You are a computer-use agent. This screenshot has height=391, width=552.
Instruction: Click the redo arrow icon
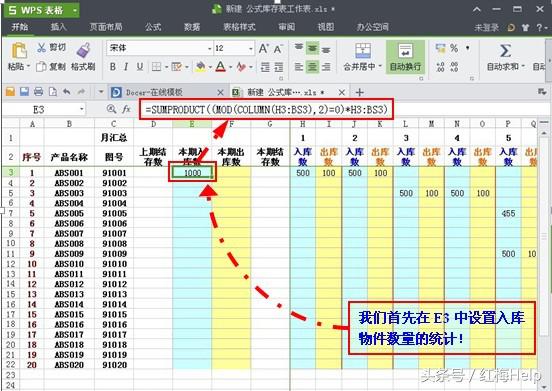click(81, 92)
